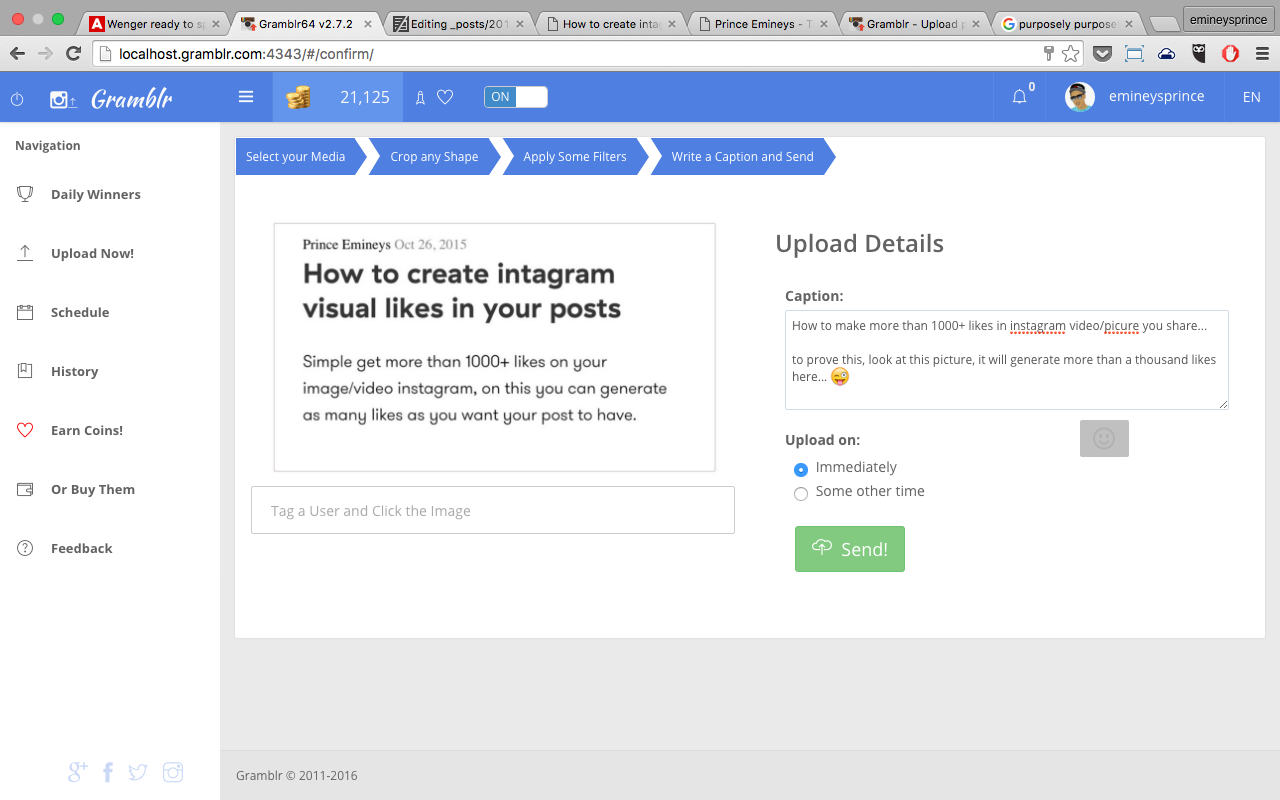Click the owl extension icon
The height and width of the screenshot is (800, 1280).
1199,54
